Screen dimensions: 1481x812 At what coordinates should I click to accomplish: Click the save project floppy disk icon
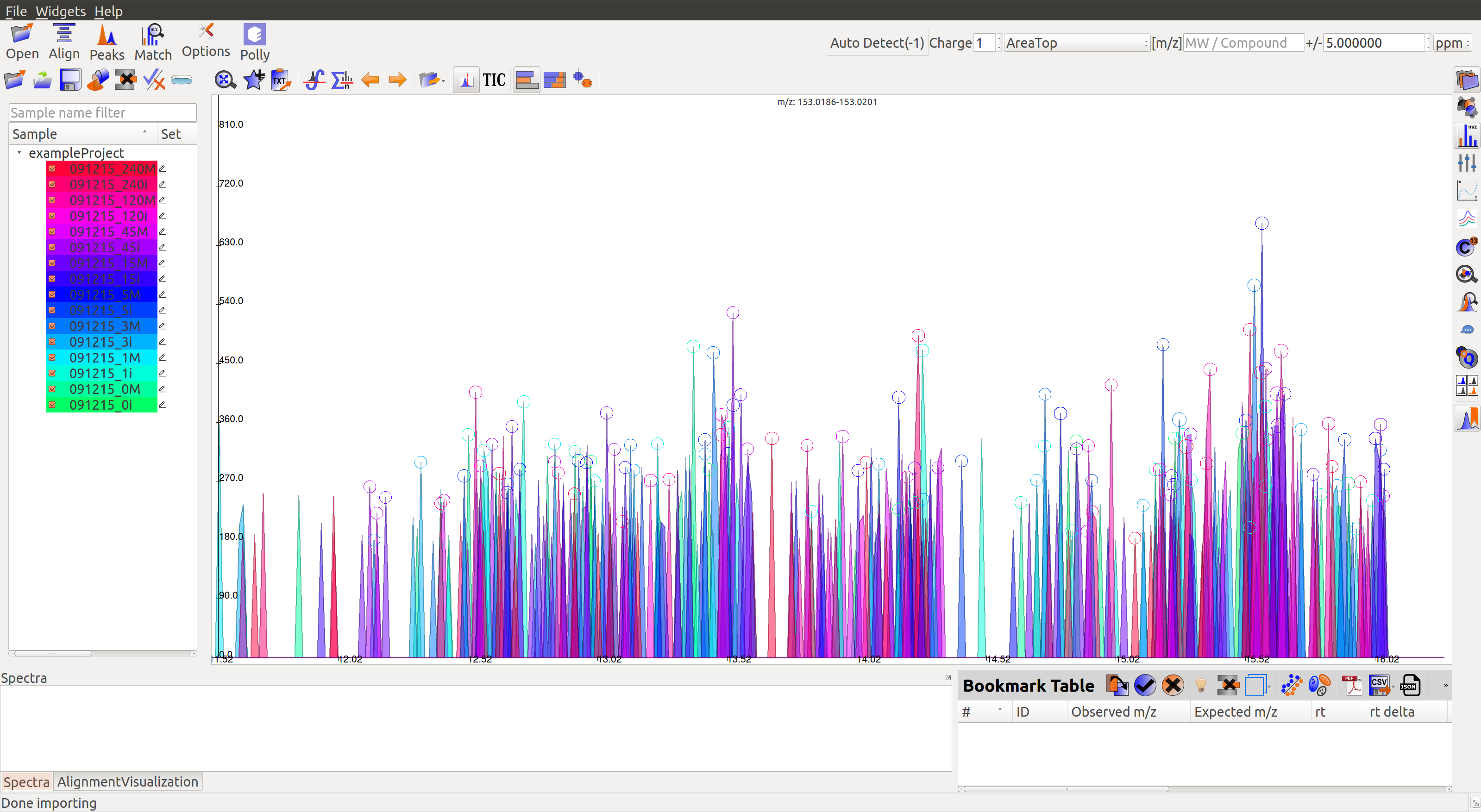click(x=70, y=80)
